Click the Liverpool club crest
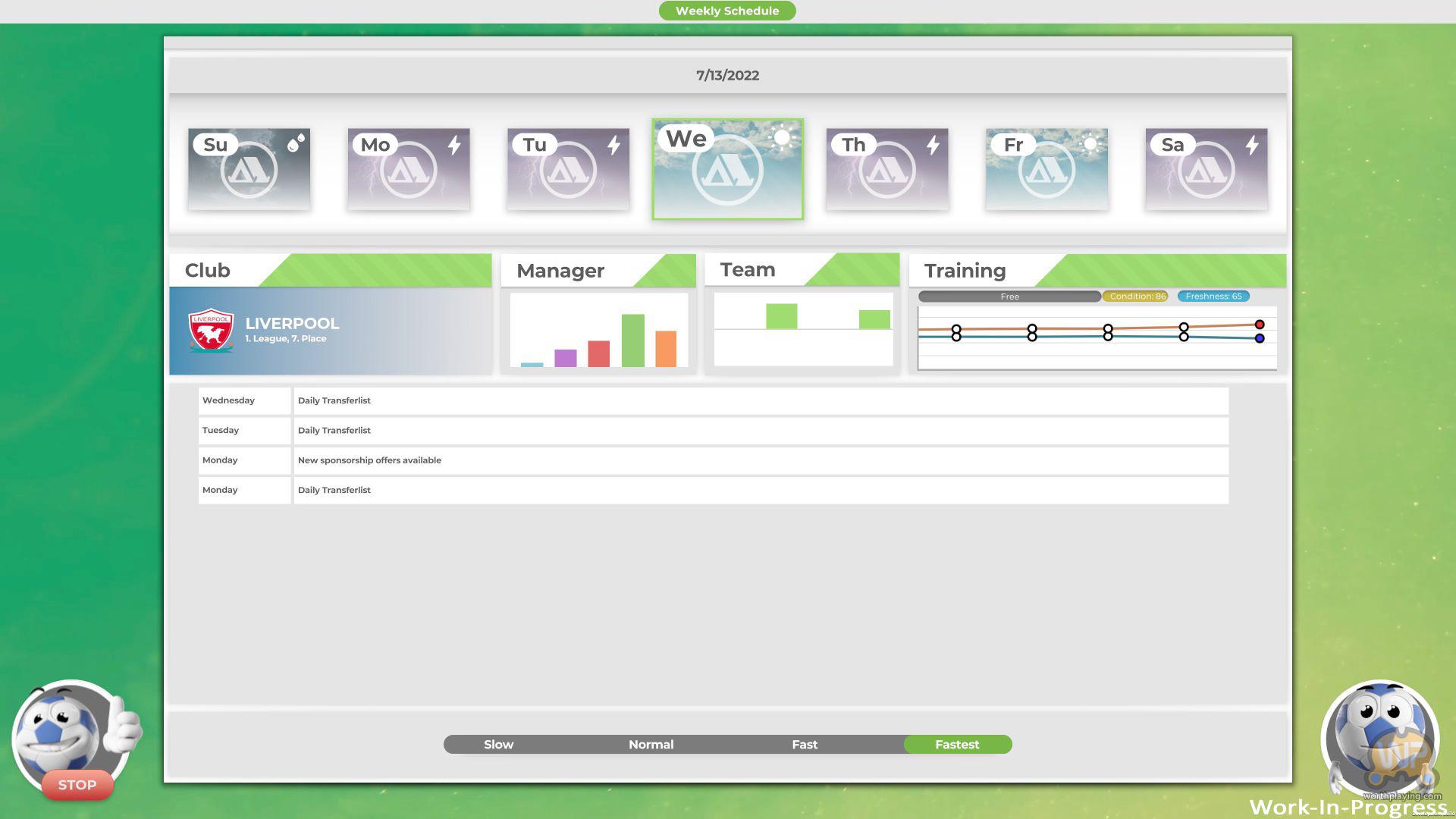The width and height of the screenshot is (1456, 819). (x=211, y=331)
